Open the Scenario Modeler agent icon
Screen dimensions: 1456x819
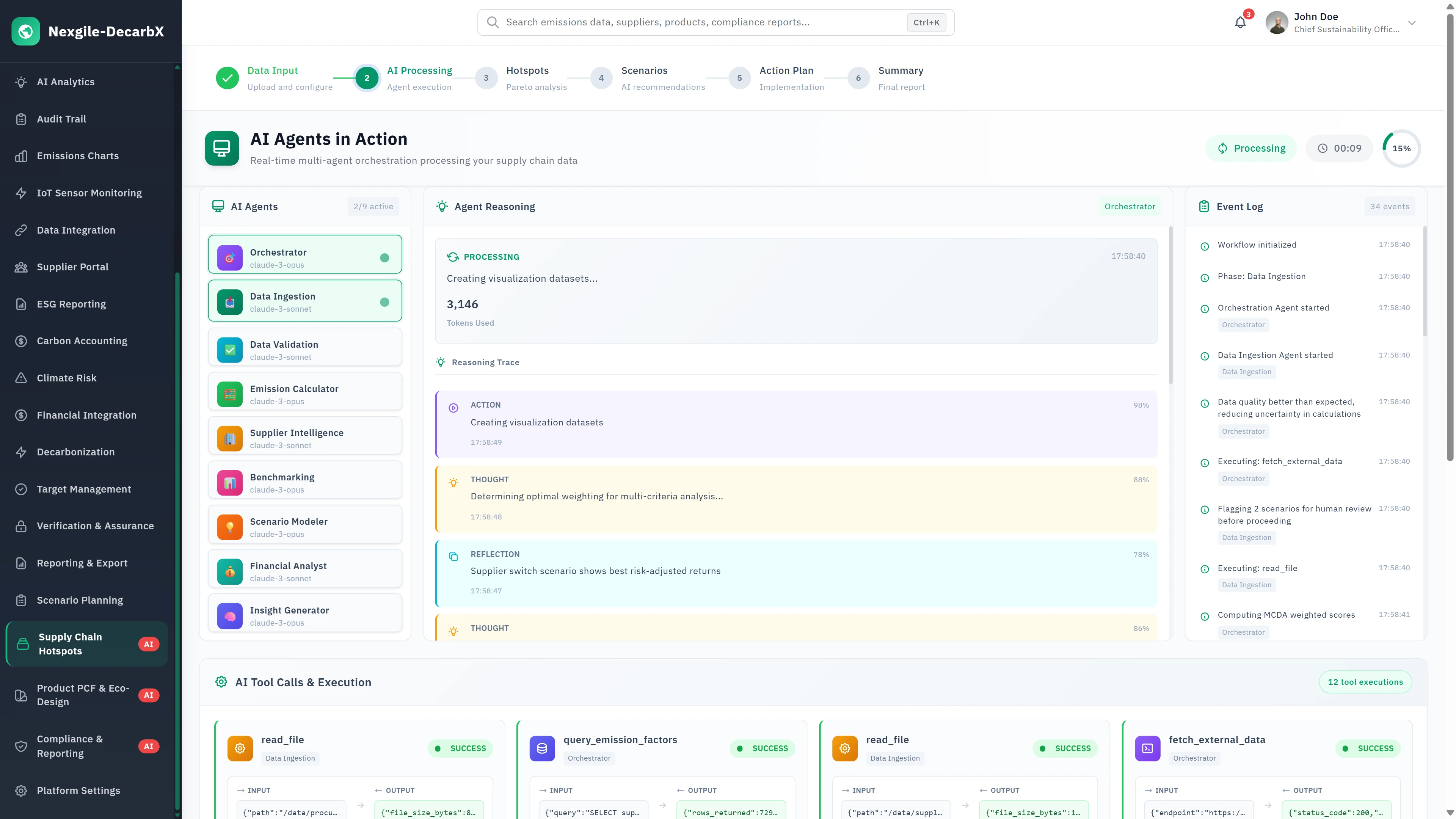coord(229,526)
